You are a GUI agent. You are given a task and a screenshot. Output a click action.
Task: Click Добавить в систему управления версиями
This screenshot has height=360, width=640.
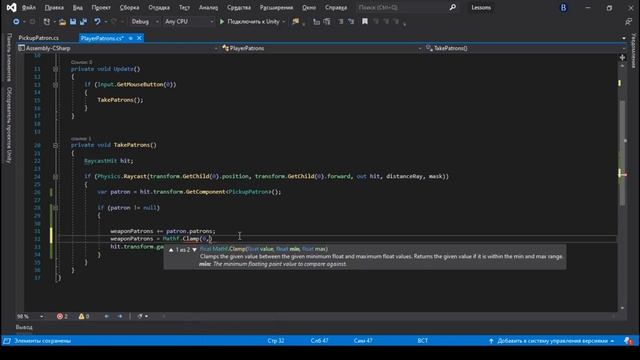pyautogui.click(x=551, y=341)
